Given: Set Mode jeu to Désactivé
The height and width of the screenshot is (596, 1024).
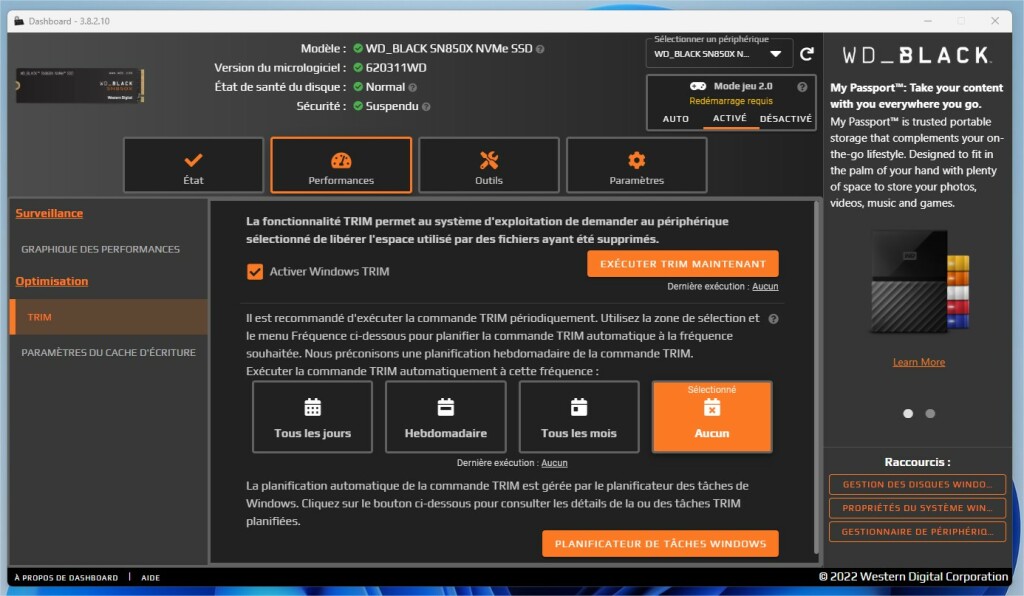Looking at the screenshot, I should click(x=786, y=119).
